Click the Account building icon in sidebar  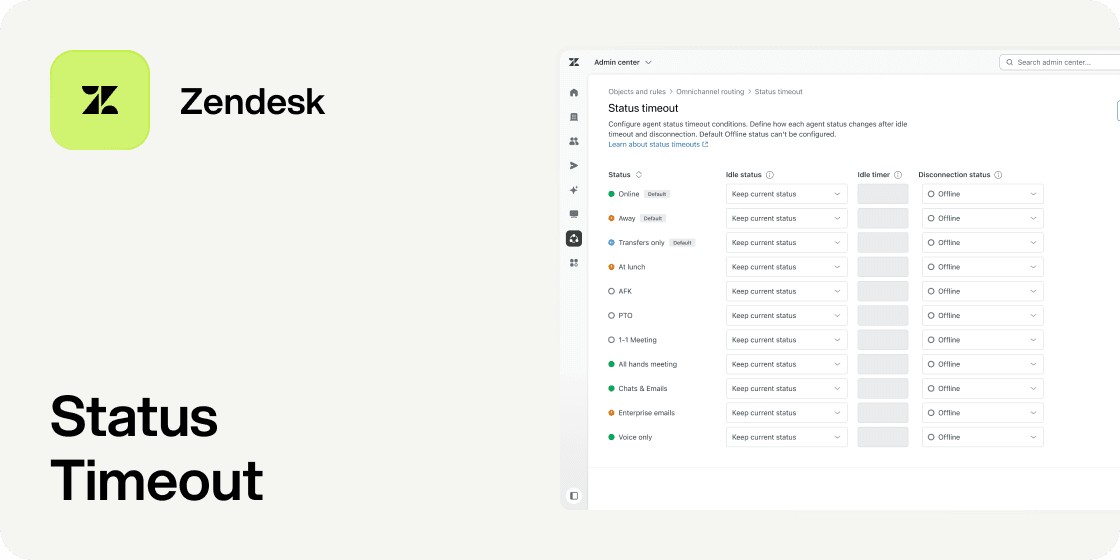(574, 117)
